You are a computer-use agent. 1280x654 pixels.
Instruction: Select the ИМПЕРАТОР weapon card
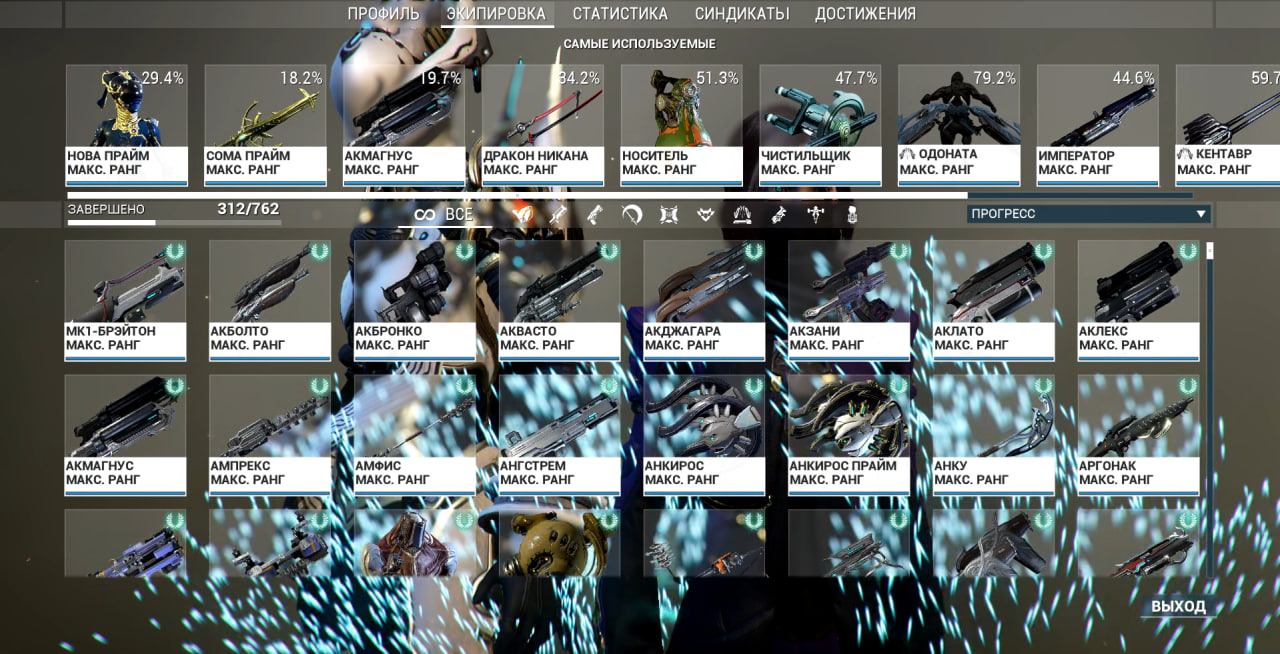pos(1098,125)
